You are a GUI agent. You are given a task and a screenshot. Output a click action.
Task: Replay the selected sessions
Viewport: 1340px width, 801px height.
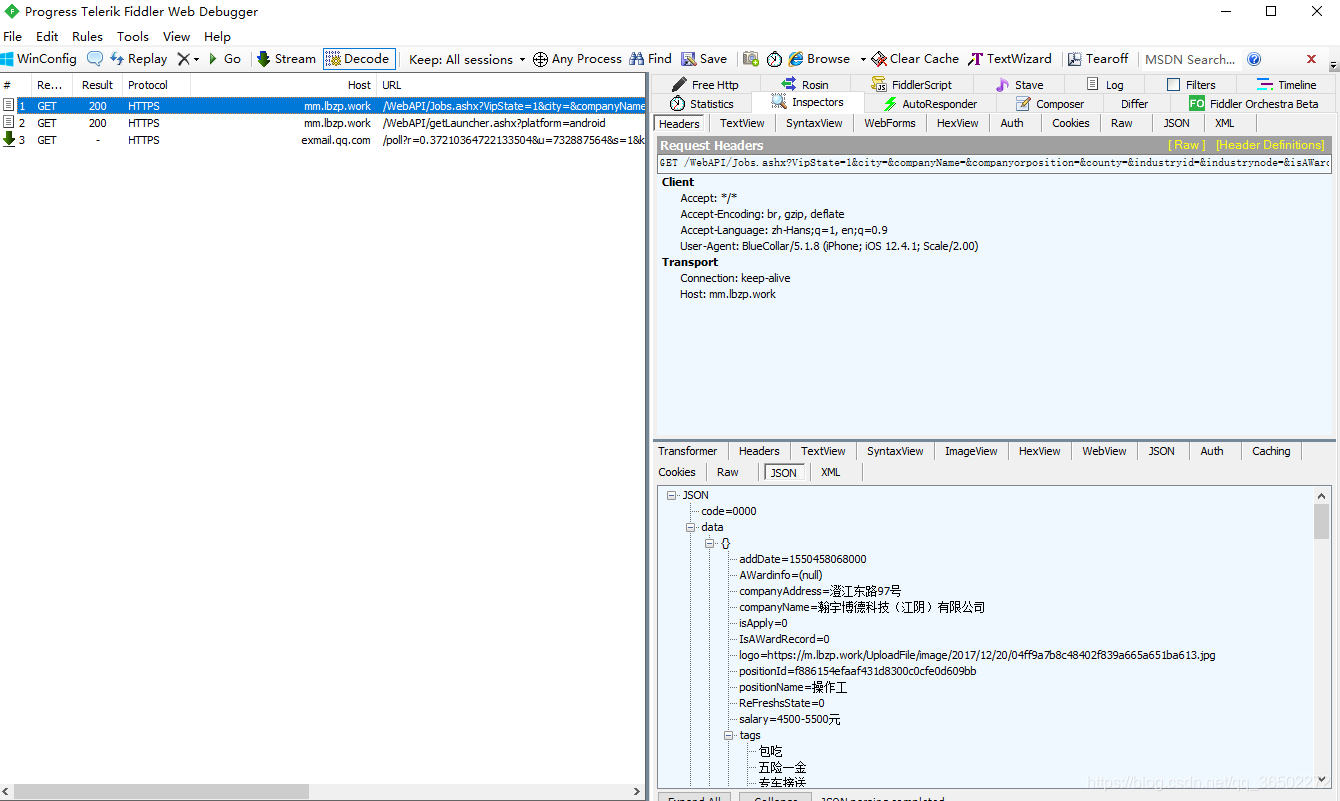[139, 59]
